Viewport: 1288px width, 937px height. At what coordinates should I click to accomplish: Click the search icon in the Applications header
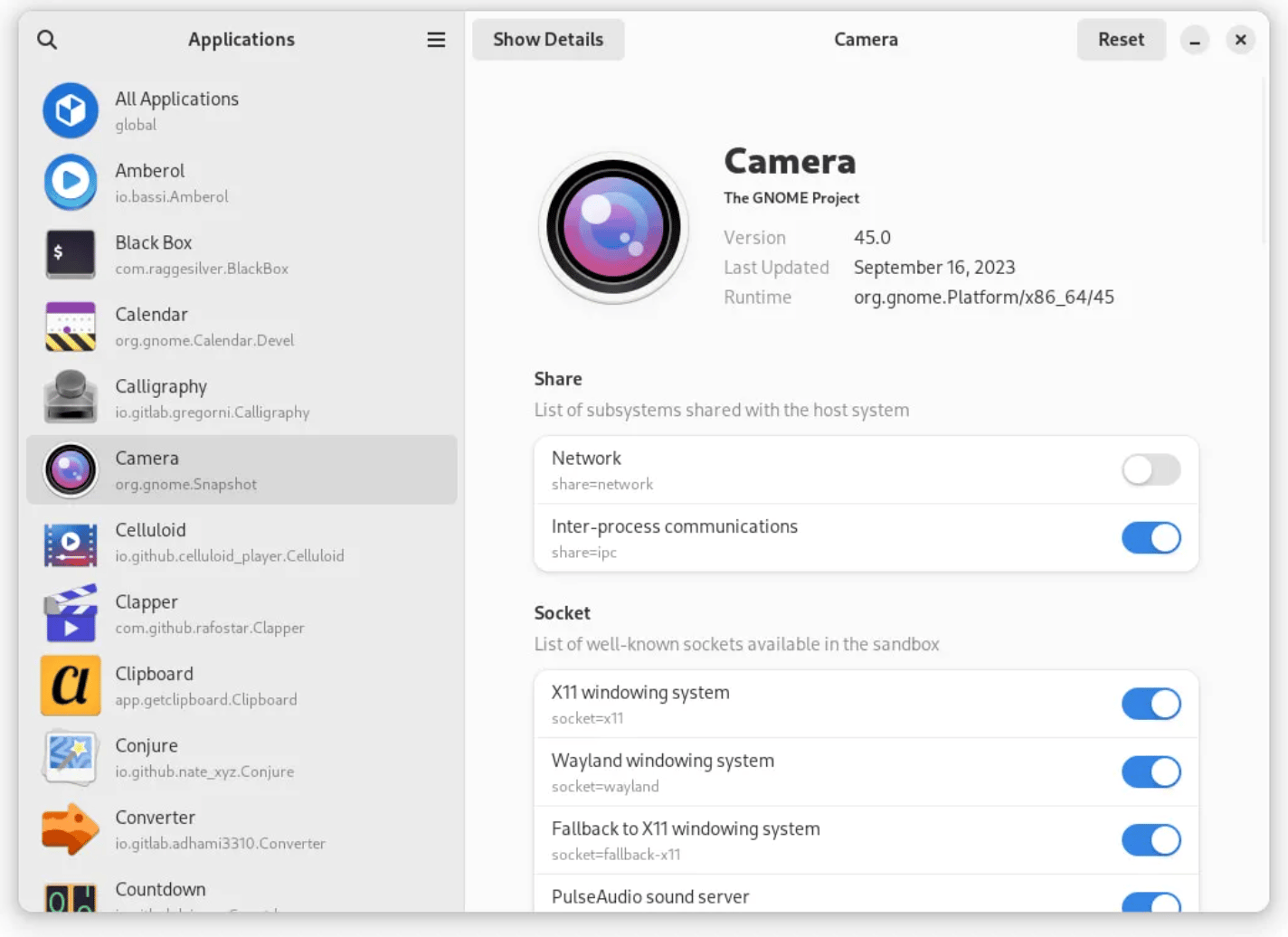(47, 40)
